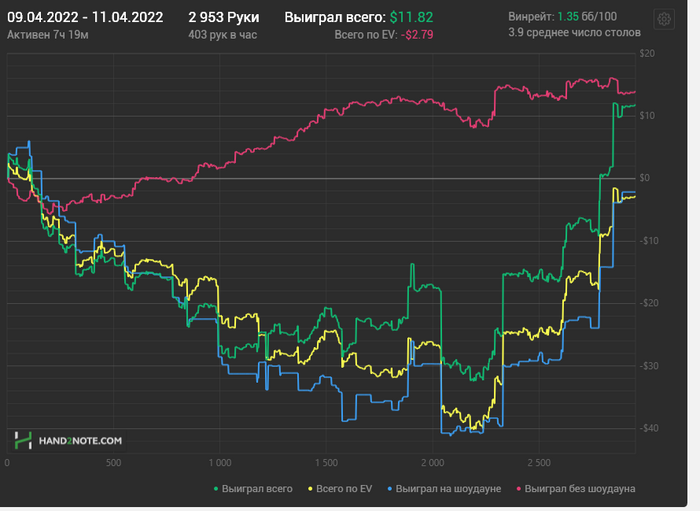Click 'Активен 7ч 19м' active time text
Image resolution: width=700 pixels, height=511 pixels.
pyautogui.click(x=48, y=35)
